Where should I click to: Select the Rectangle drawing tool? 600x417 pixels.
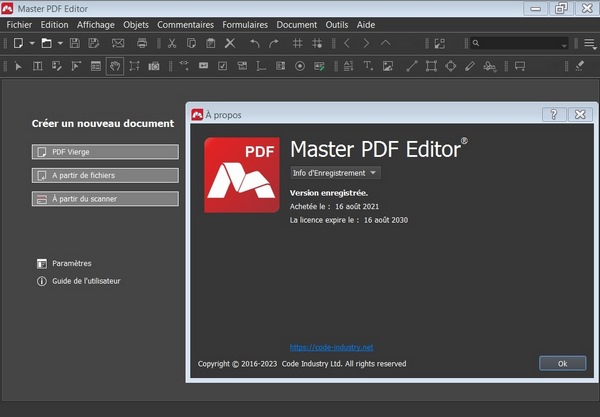[431, 66]
